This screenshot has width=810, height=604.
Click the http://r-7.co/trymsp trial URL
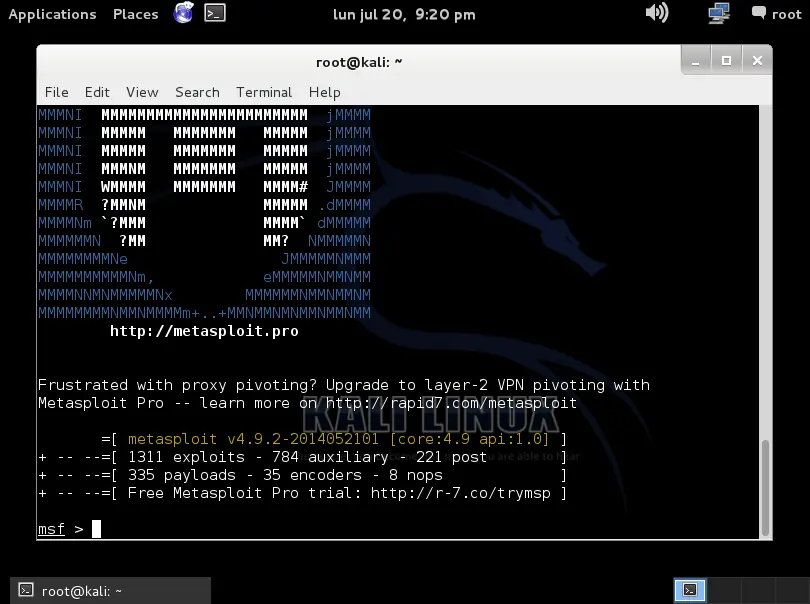tap(461, 493)
